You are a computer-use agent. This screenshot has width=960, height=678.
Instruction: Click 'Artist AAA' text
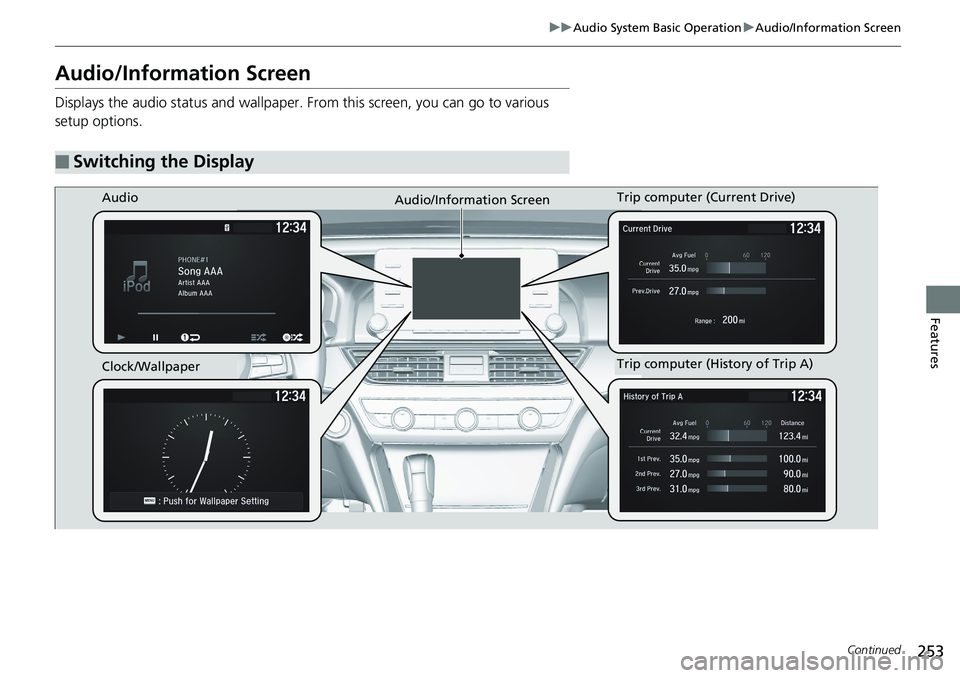coord(193,282)
